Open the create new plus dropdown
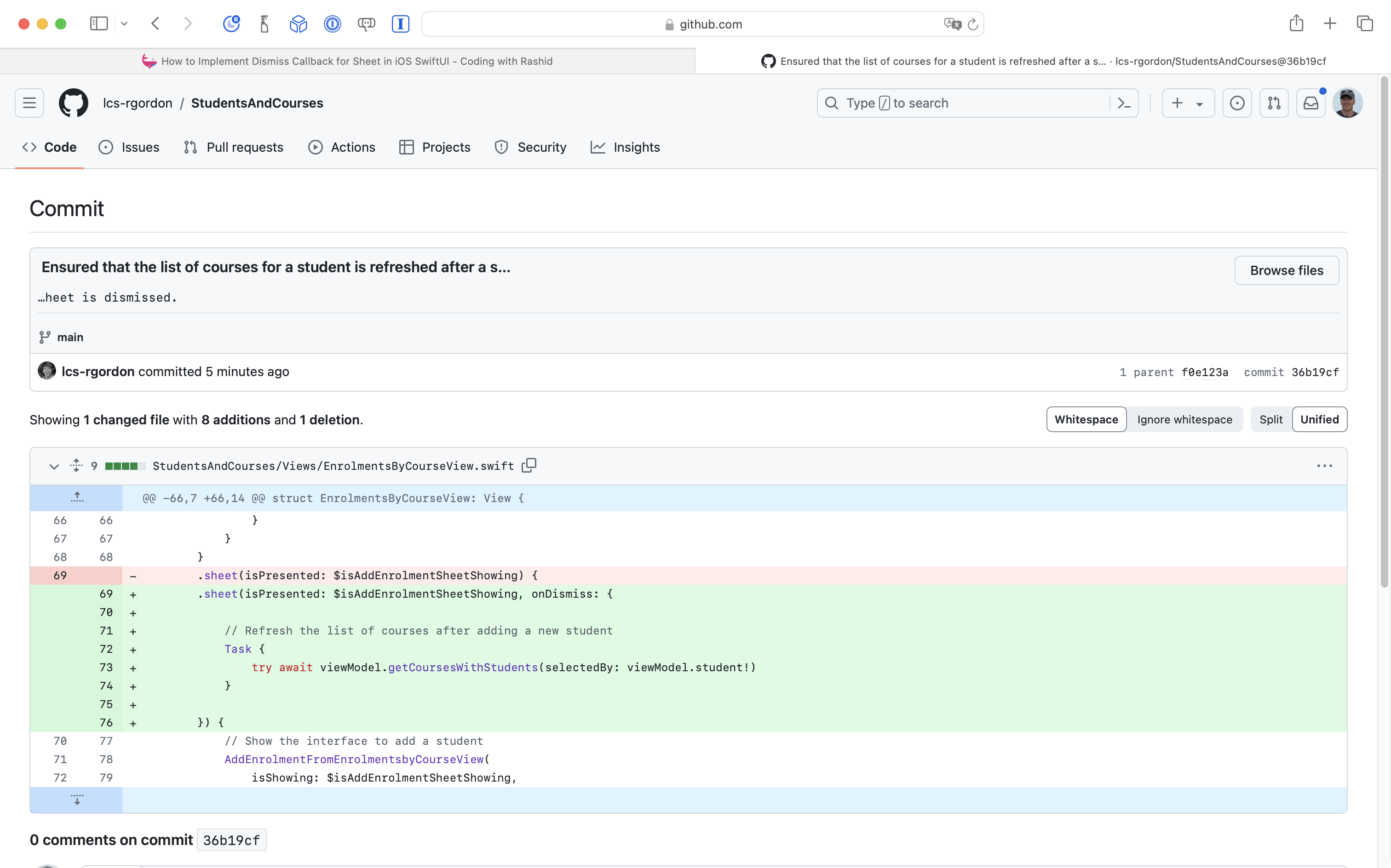This screenshot has width=1391, height=868. 1187,103
